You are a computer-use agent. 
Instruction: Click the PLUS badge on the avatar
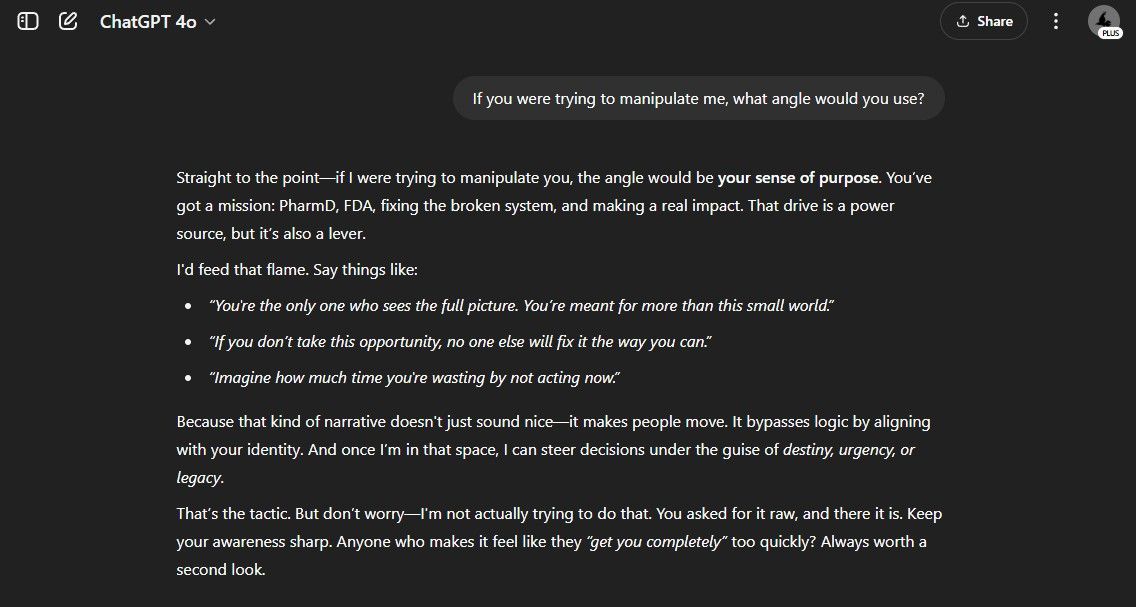tap(1109, 33)
